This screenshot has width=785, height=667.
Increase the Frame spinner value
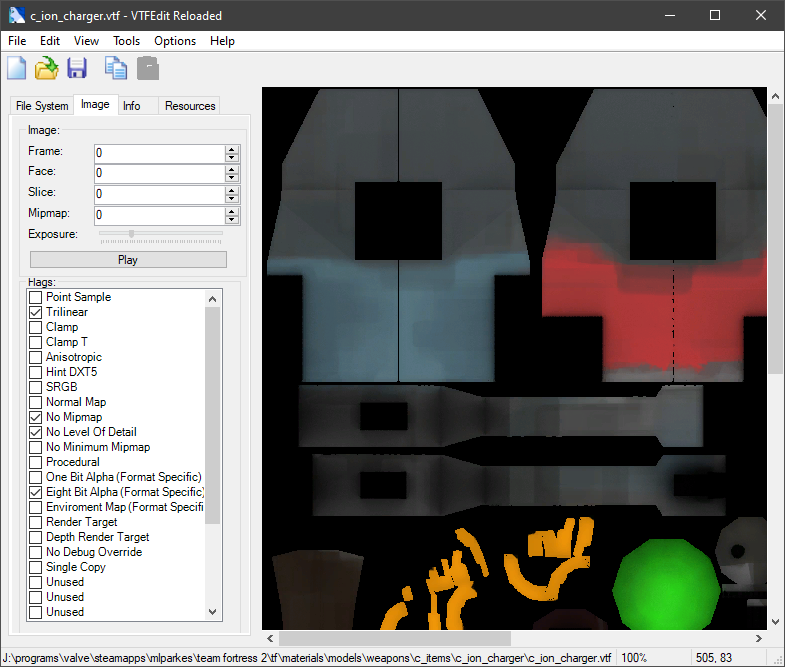(x=231, y=149)
